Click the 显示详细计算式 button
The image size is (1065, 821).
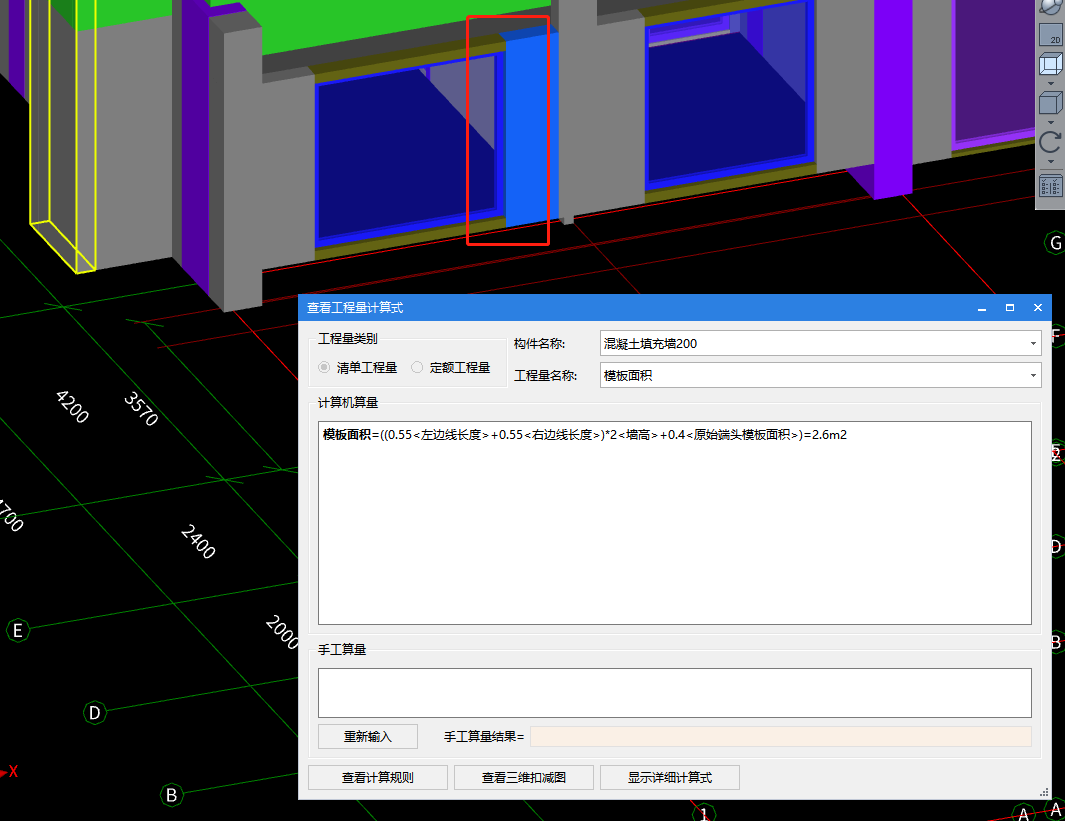[x=670, y=778]
